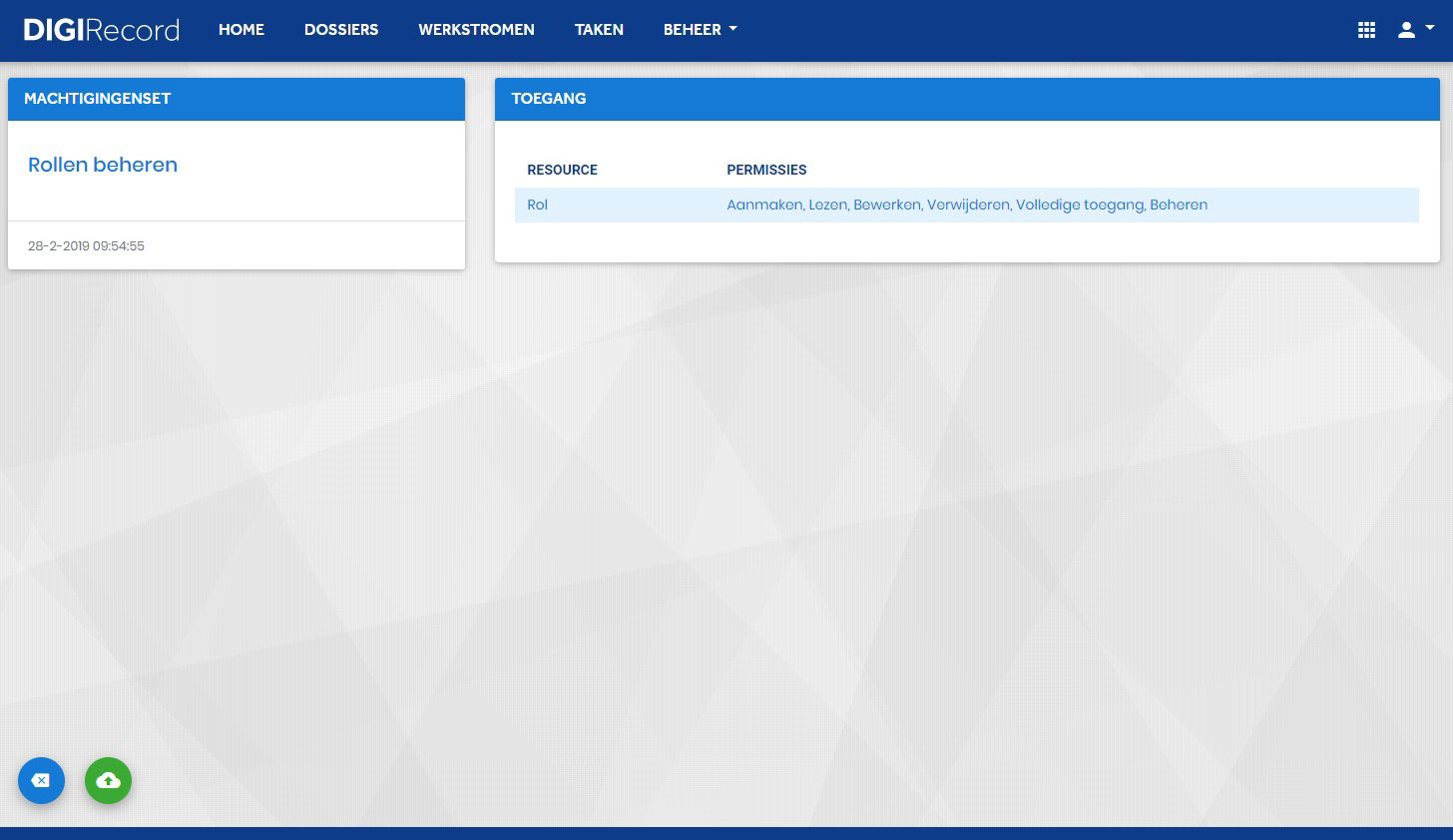Open the apps grid icon

coord(1367,30)
